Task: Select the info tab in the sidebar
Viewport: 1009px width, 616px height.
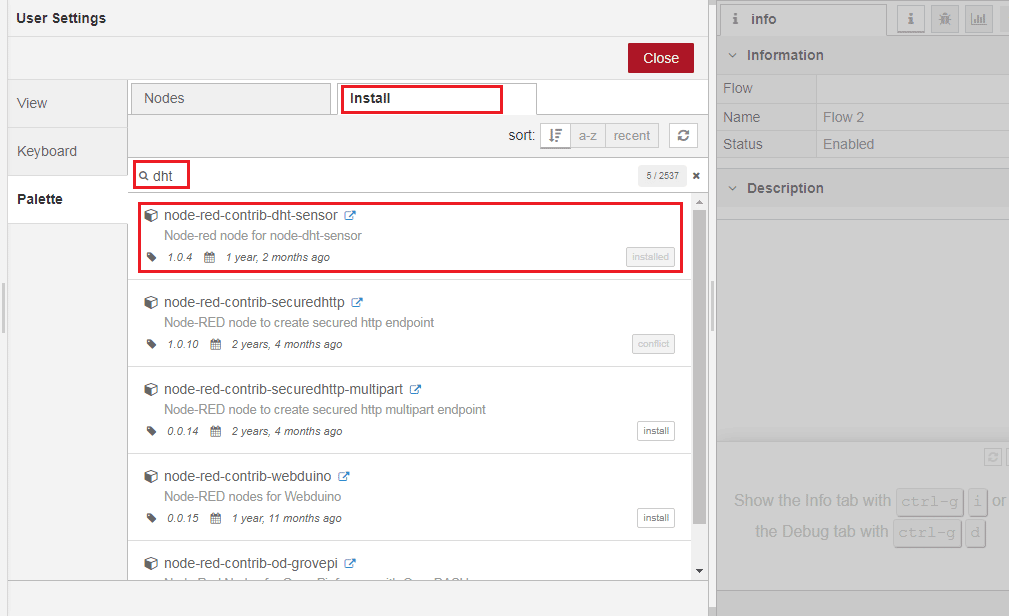Action: (803, 19)
